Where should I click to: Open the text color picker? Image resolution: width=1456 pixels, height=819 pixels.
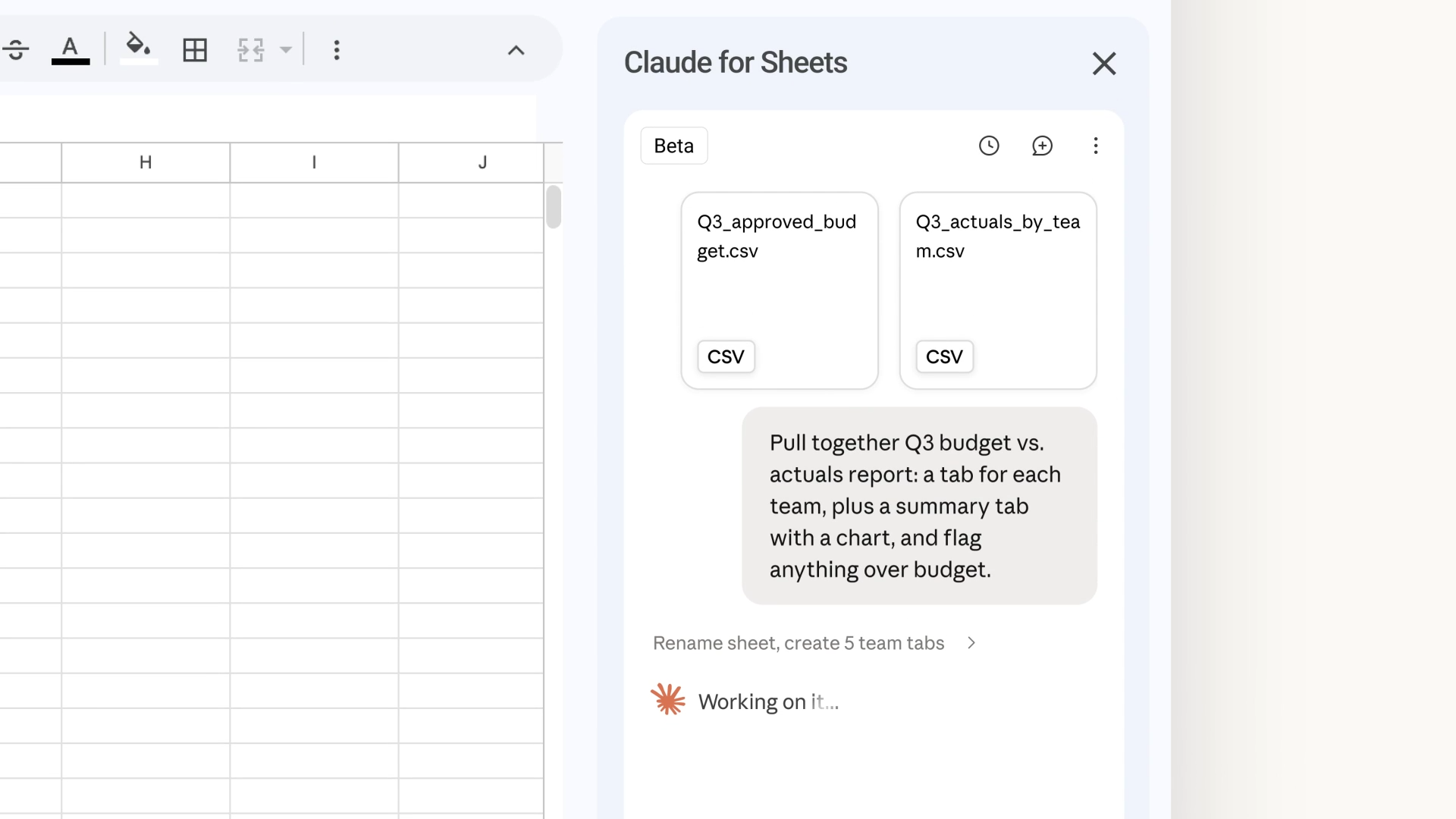pos(71,50)
